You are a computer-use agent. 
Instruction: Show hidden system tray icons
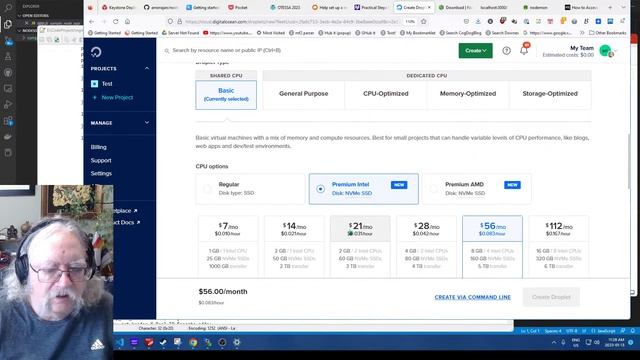[553, 342]
